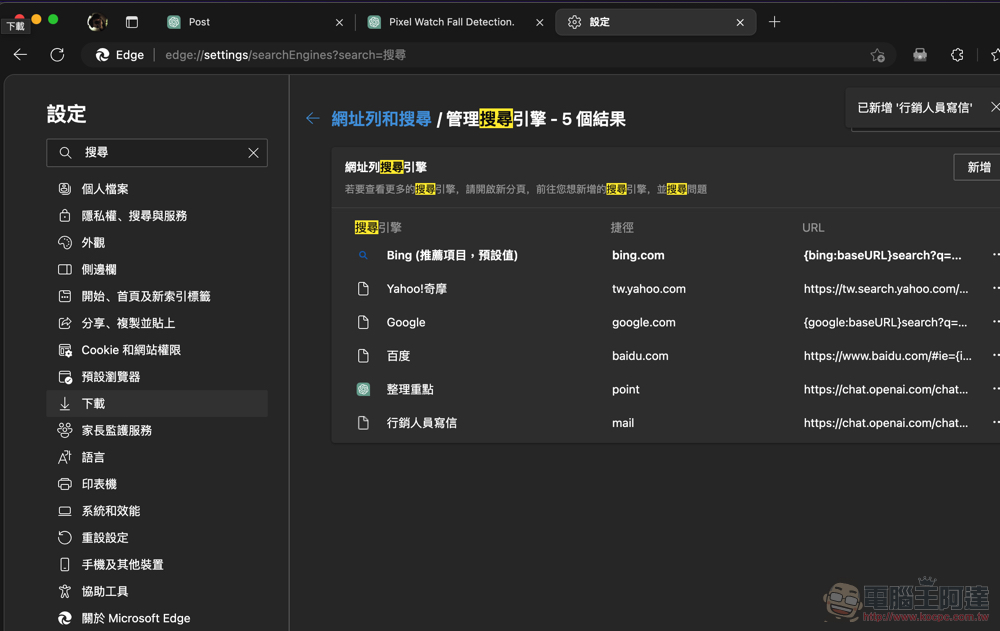Add this page to favorites star icon
1000x631 pixels.
[878, 56]
